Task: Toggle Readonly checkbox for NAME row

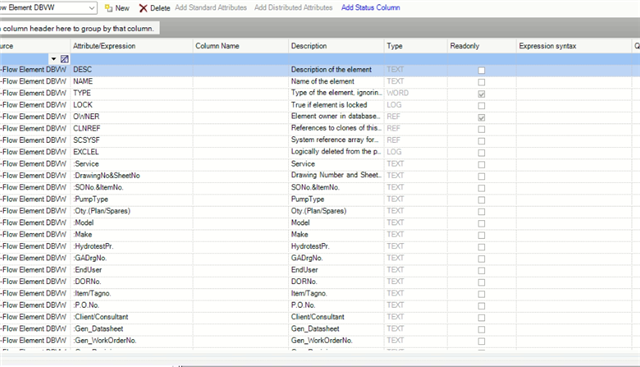Action: click(482, 82)
